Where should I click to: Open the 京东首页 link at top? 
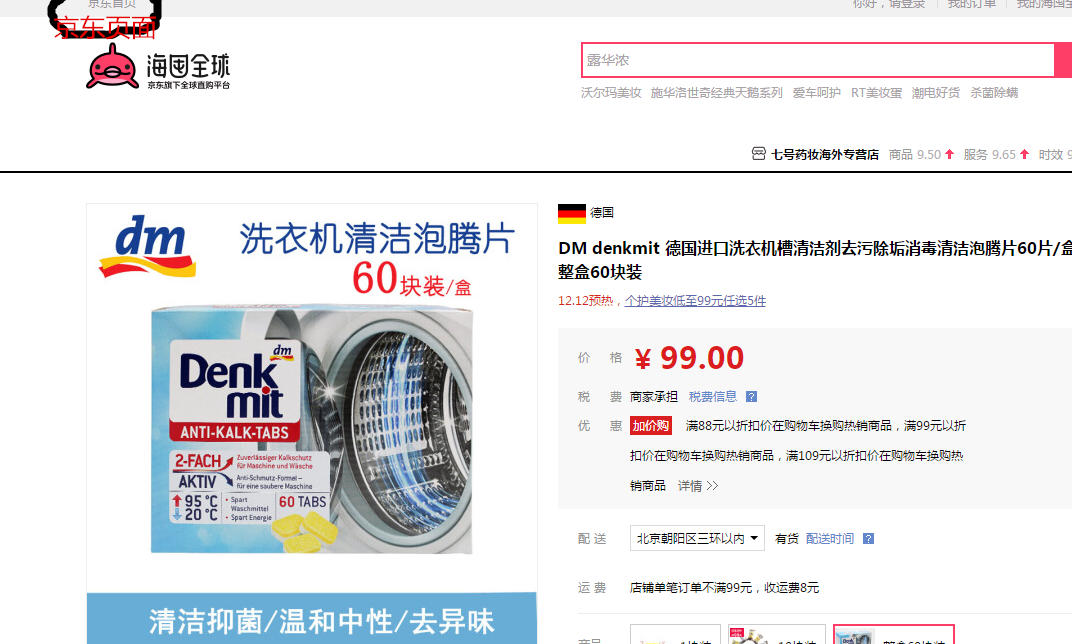112,4
